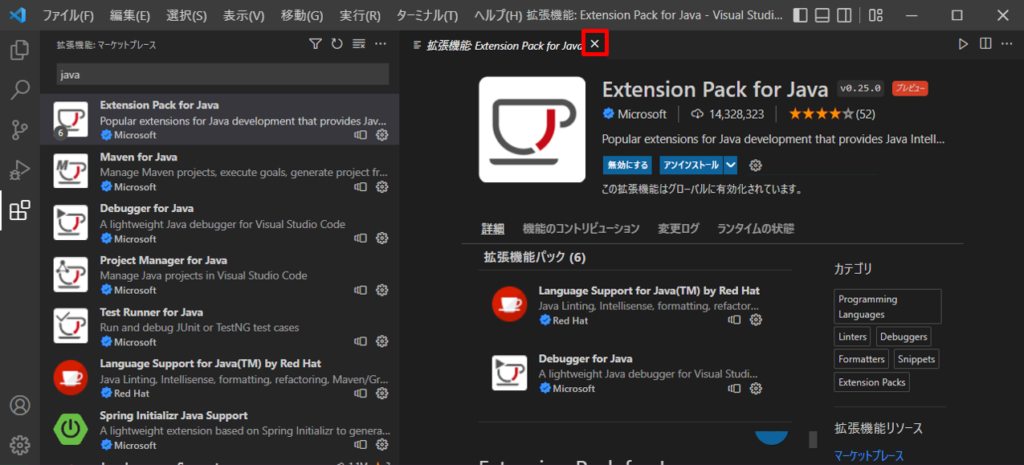Select the Snippets category tag

[x=916, y=359]
